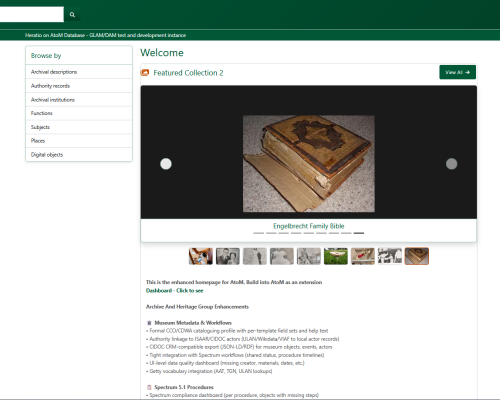Viewport: 500px width, 400px height.
Task: Click the magnifier search button
Action: click(x=72, y=15)
